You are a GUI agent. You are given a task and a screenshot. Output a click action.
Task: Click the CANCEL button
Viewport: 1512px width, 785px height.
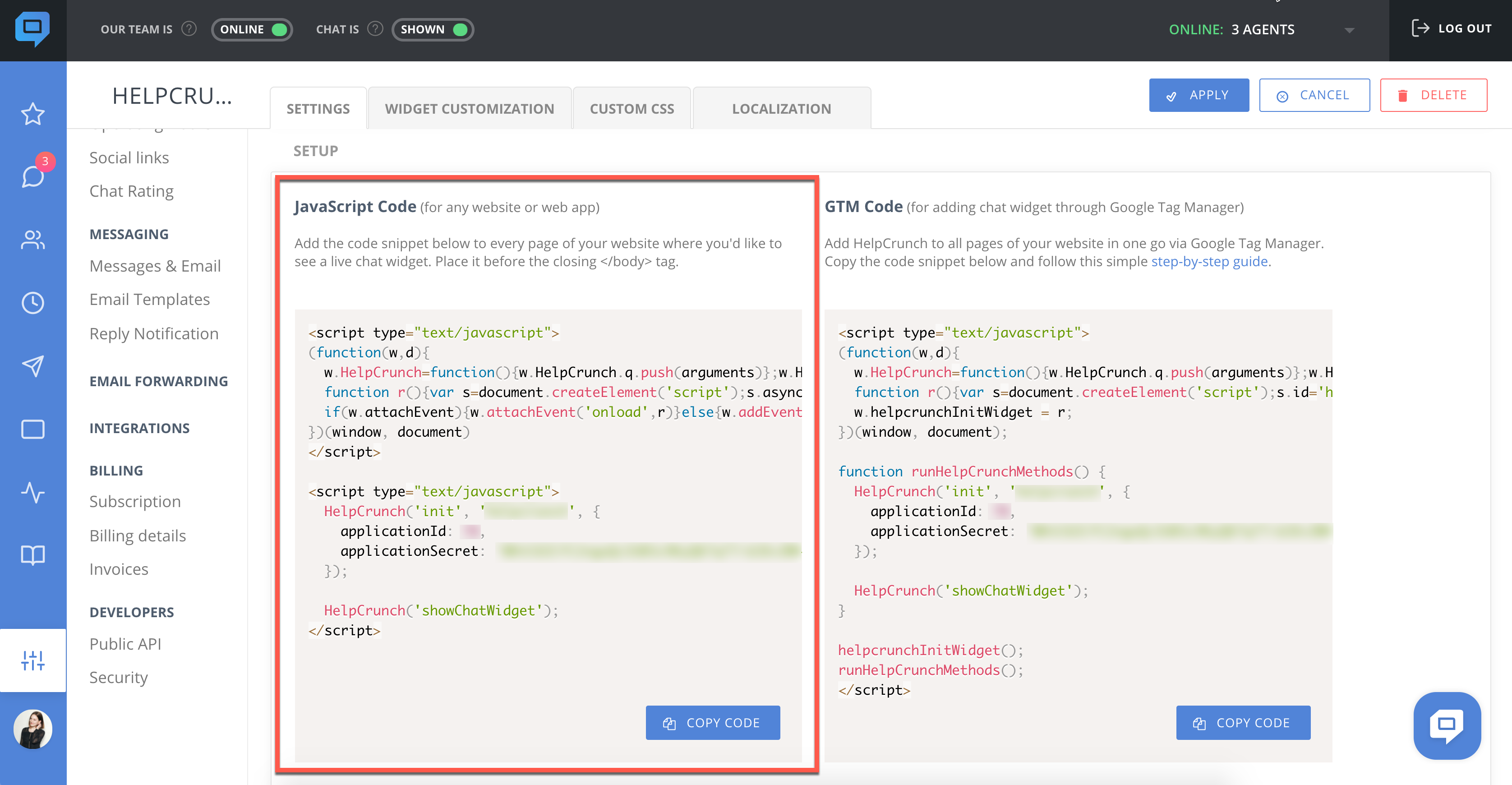click(1314, 95)
